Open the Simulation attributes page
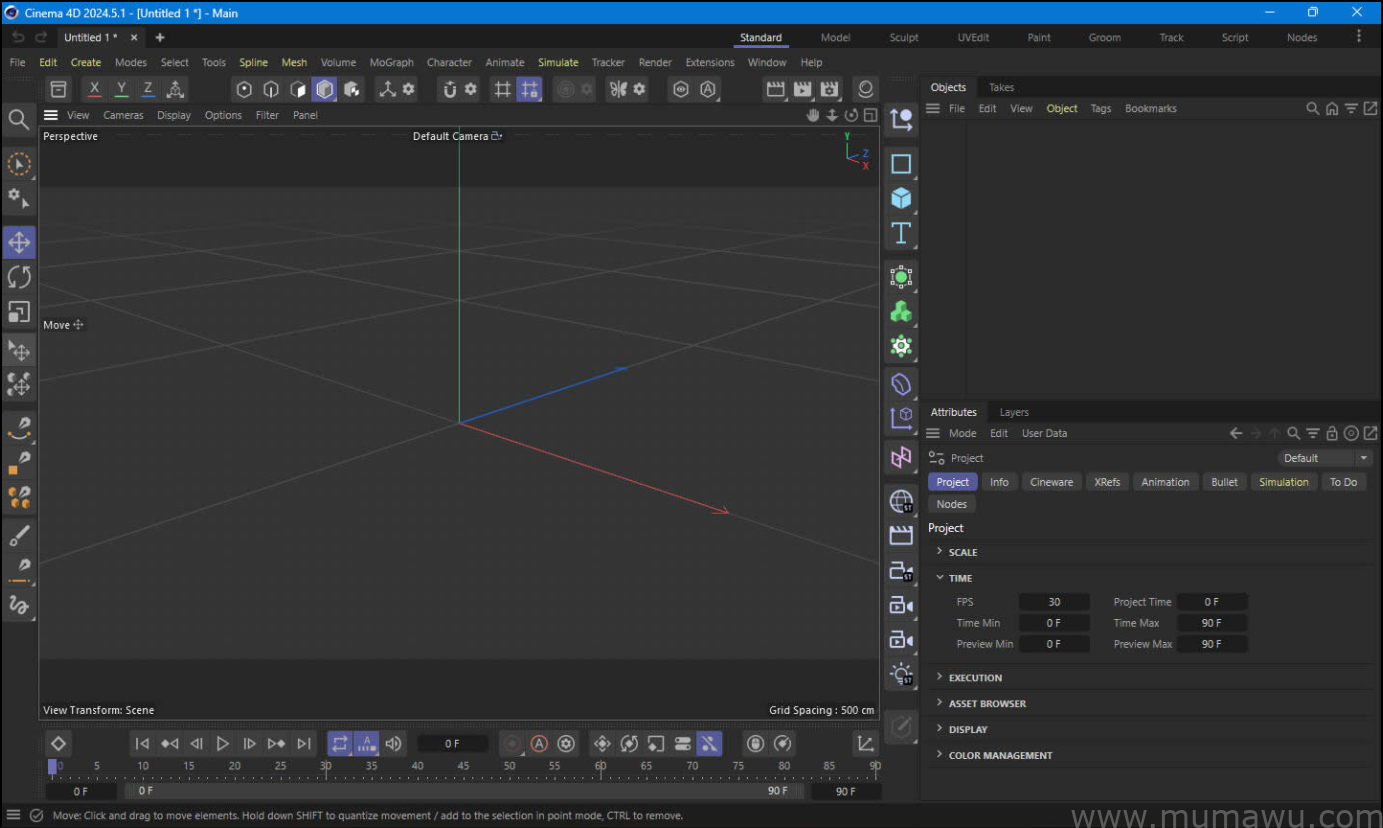 point(1283,481)
